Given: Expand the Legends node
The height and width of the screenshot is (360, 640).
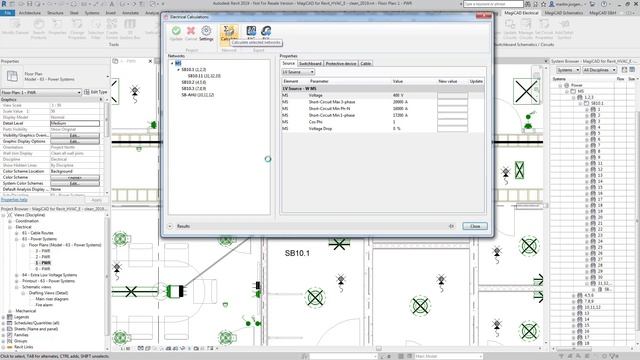Looking at the screenshot, I should 4,317.
